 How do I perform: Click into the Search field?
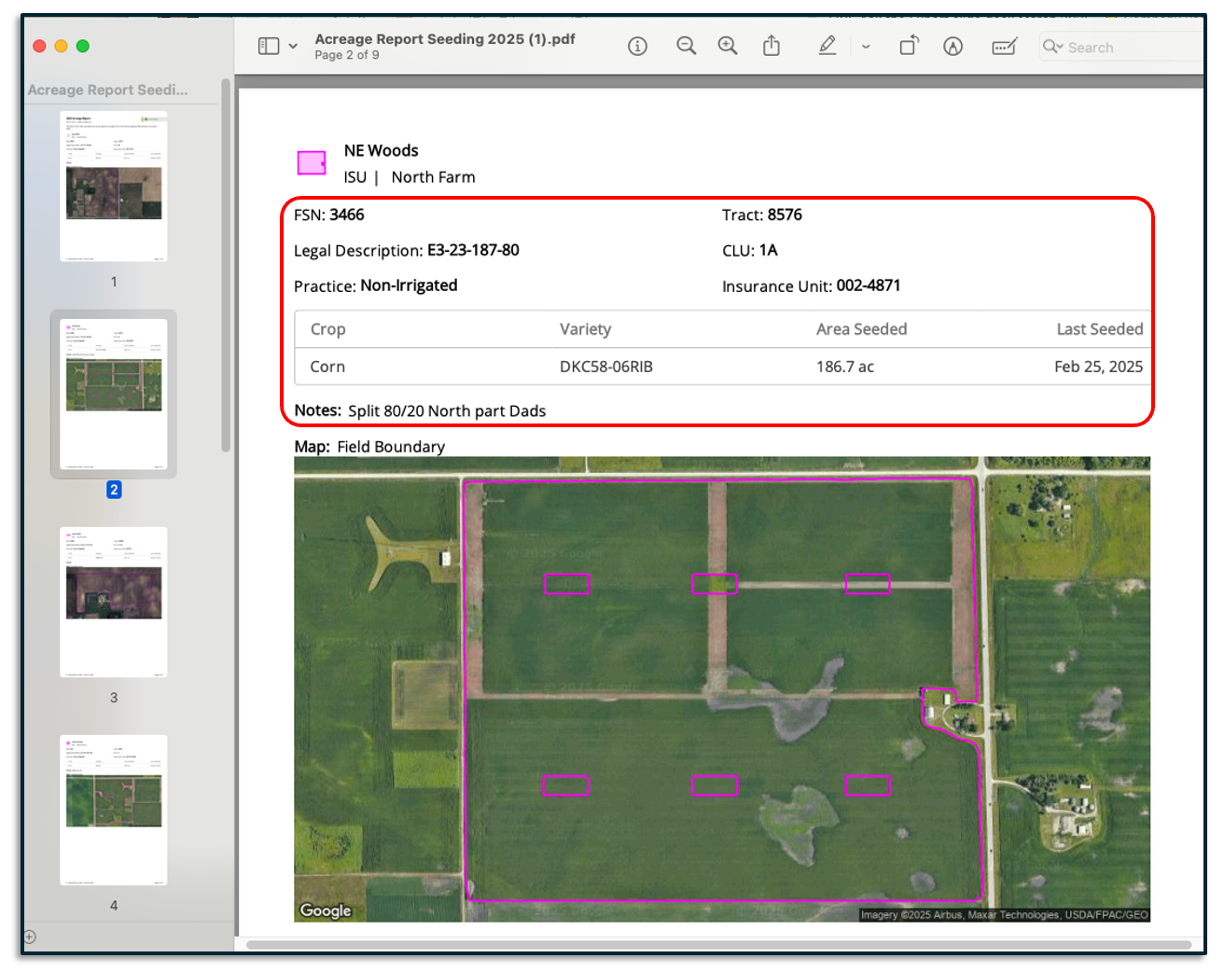pos(1120,47)
